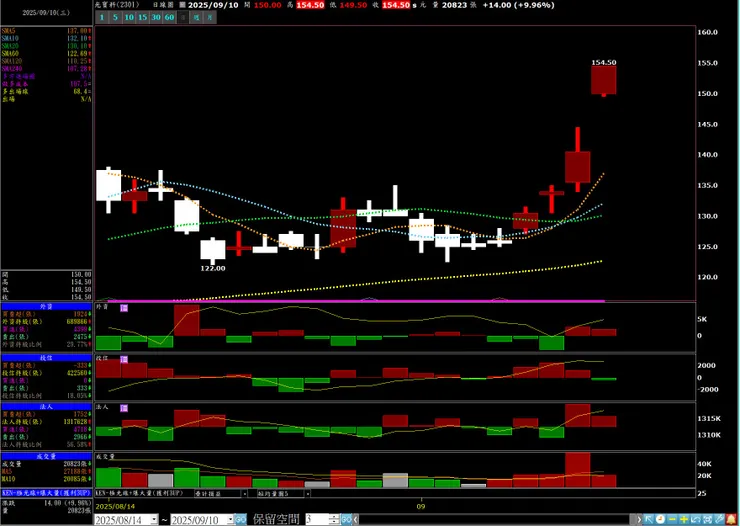The height and width of the screenshot is (526, 740).
Task: Open the start date 2025/08/14 dropdown
Action: click(154, 519)
